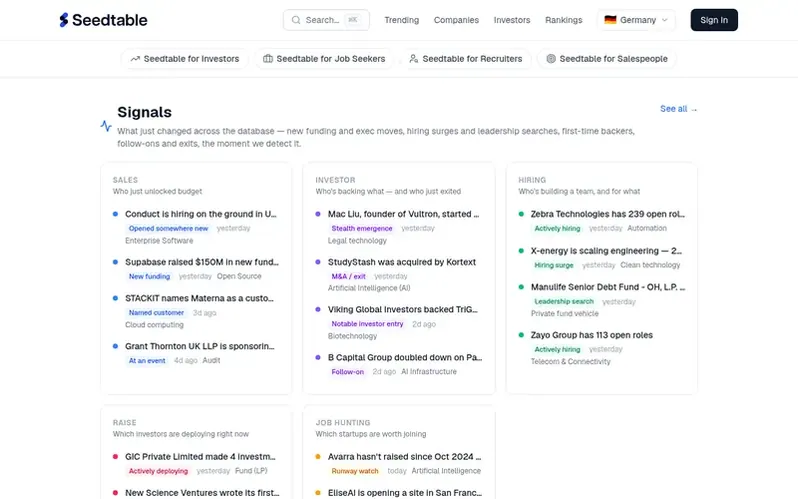Click the New funding tag

[150, 276]
